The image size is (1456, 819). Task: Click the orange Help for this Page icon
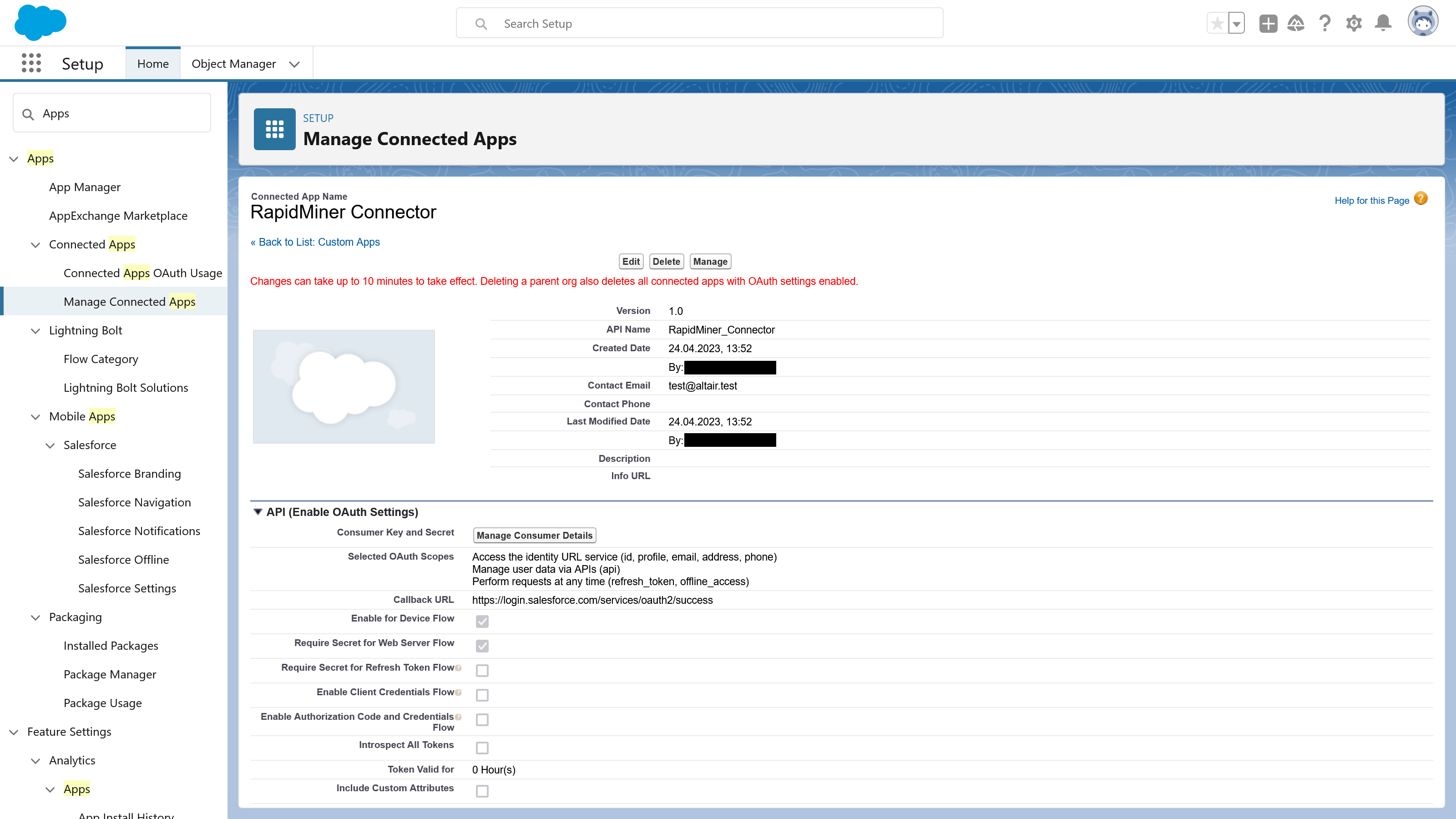pos(1421,198)
